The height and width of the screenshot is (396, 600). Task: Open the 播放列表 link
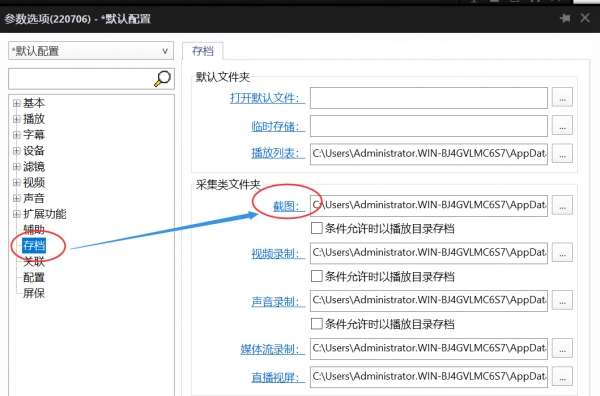(278, 153)
